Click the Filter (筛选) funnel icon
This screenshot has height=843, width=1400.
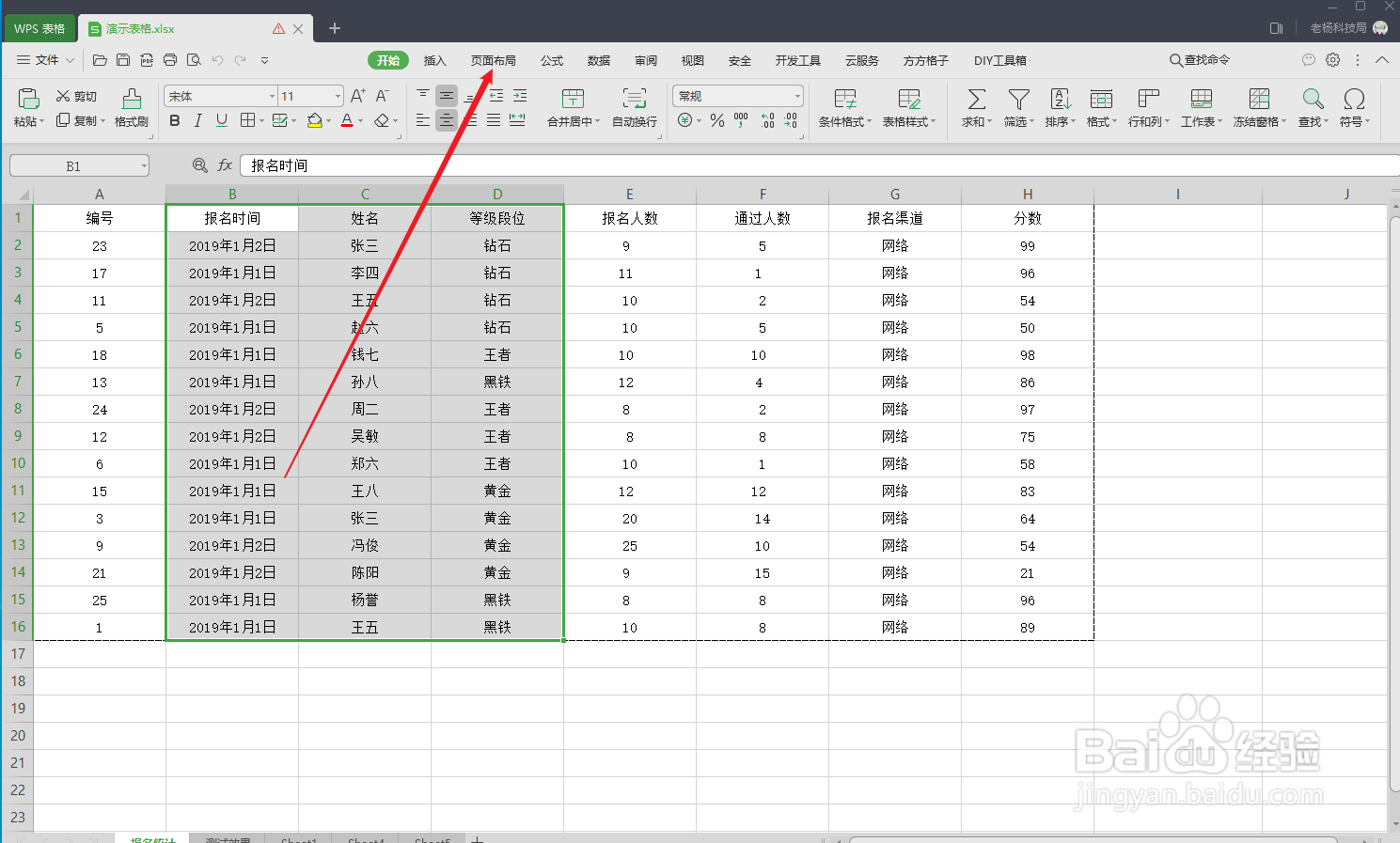(1018, 99)
